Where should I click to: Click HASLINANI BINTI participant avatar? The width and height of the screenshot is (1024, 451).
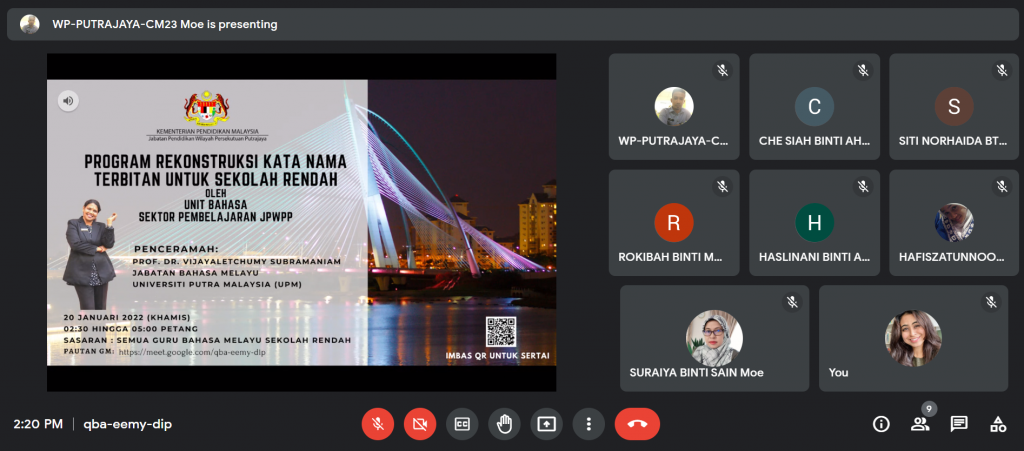tap(814, 222)
